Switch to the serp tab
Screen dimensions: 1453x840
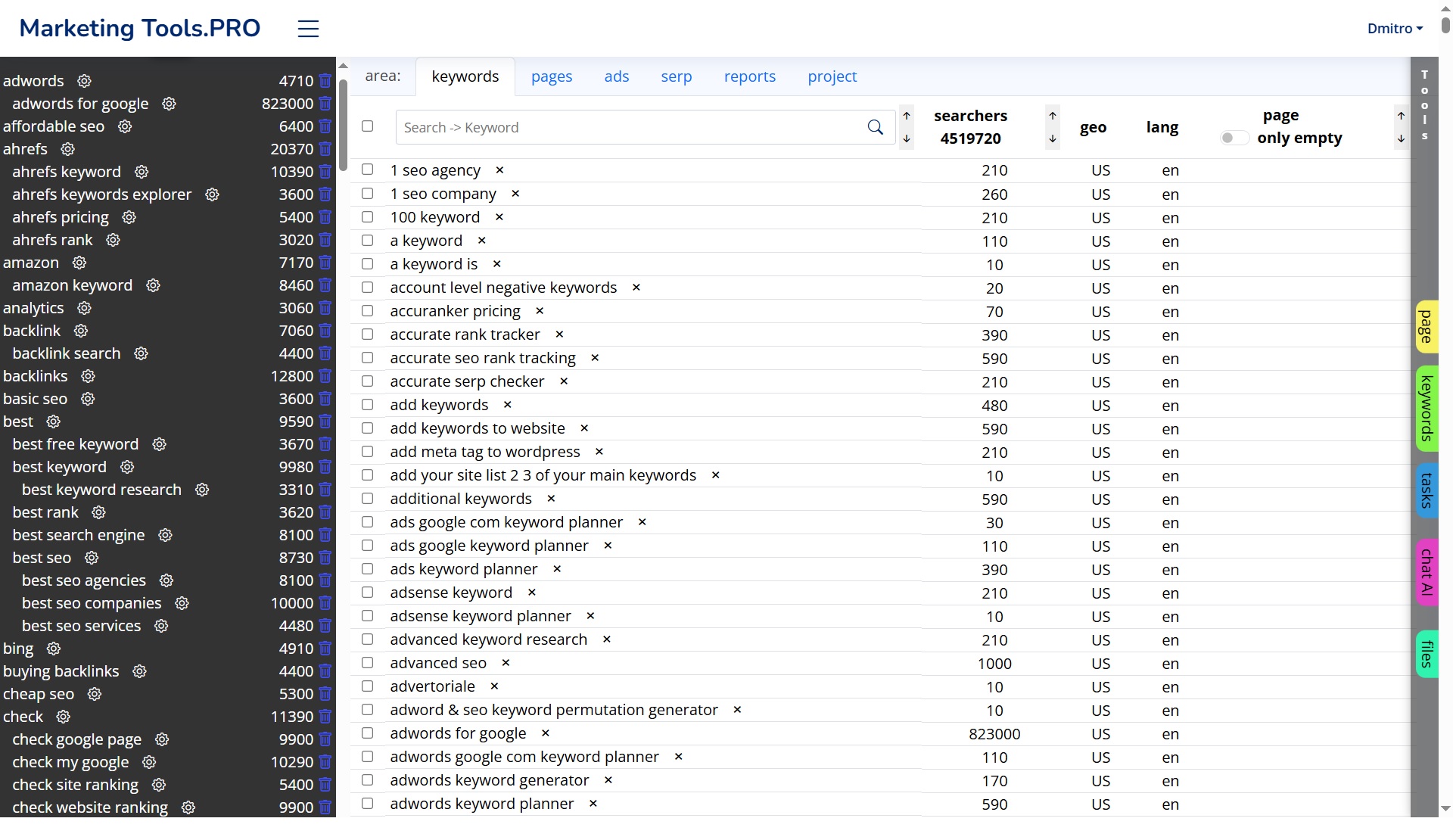[676, 76]
